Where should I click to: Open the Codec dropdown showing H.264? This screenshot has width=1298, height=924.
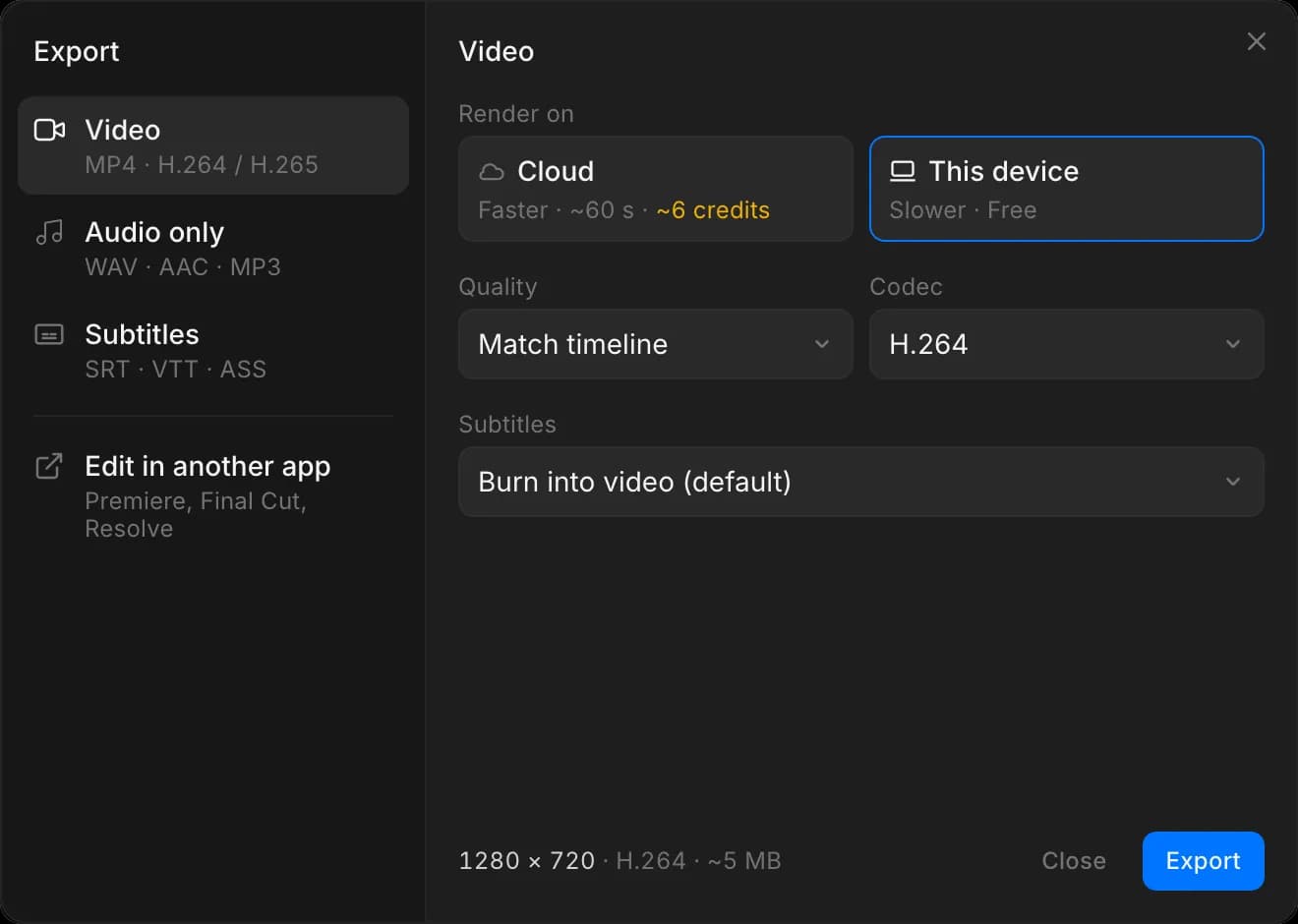pyautogui.click(x=1066, y=344)
